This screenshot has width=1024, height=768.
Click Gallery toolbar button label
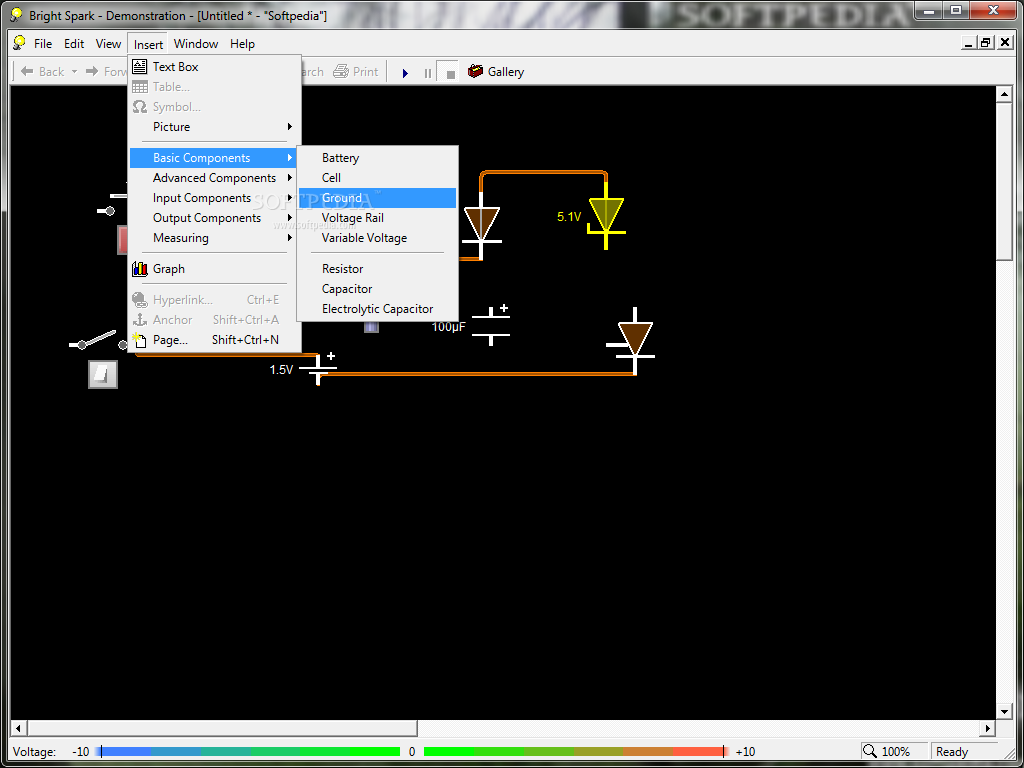[505, 72]
